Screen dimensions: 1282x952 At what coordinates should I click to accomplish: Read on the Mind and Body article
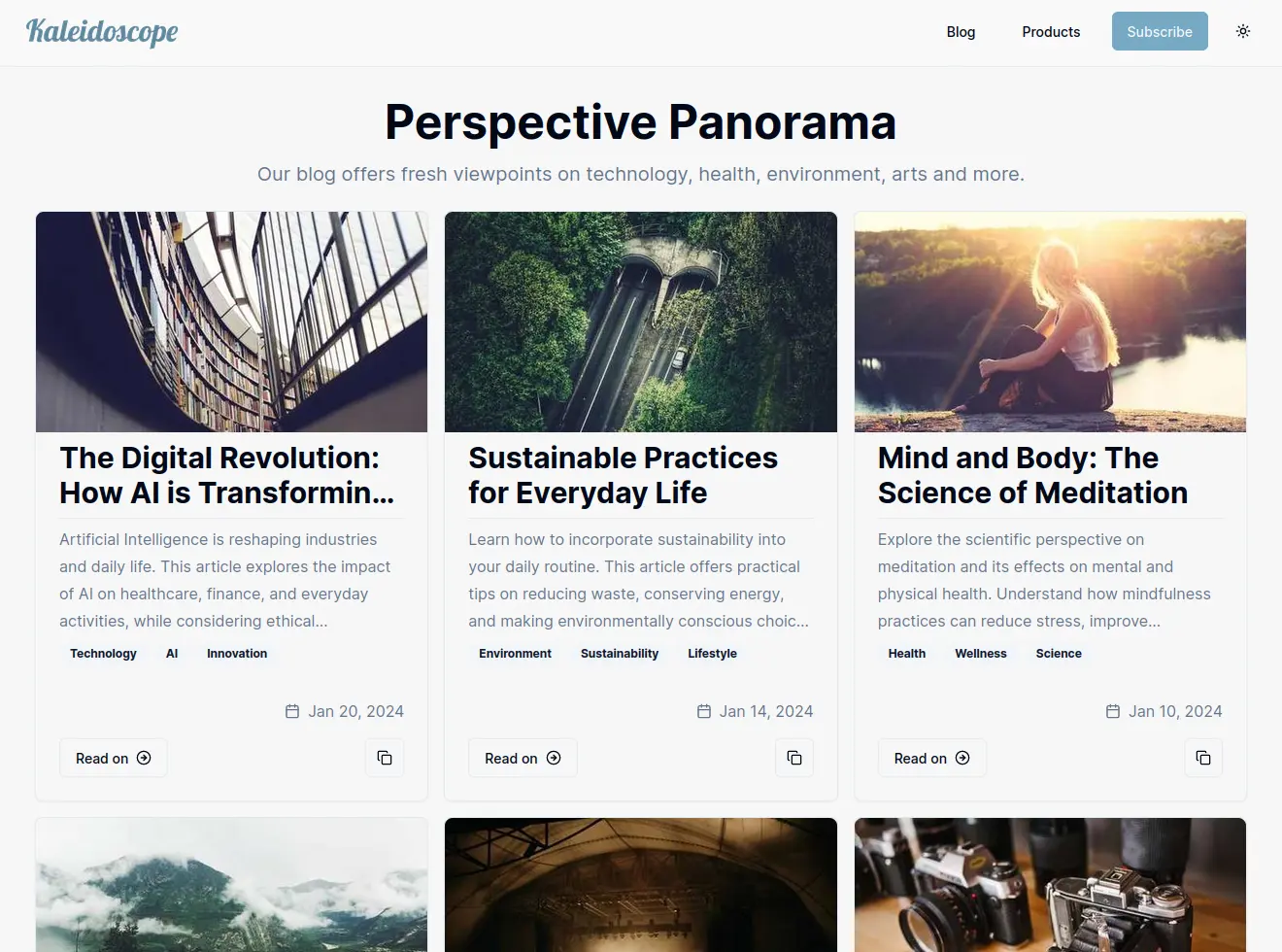pos(932,758)
